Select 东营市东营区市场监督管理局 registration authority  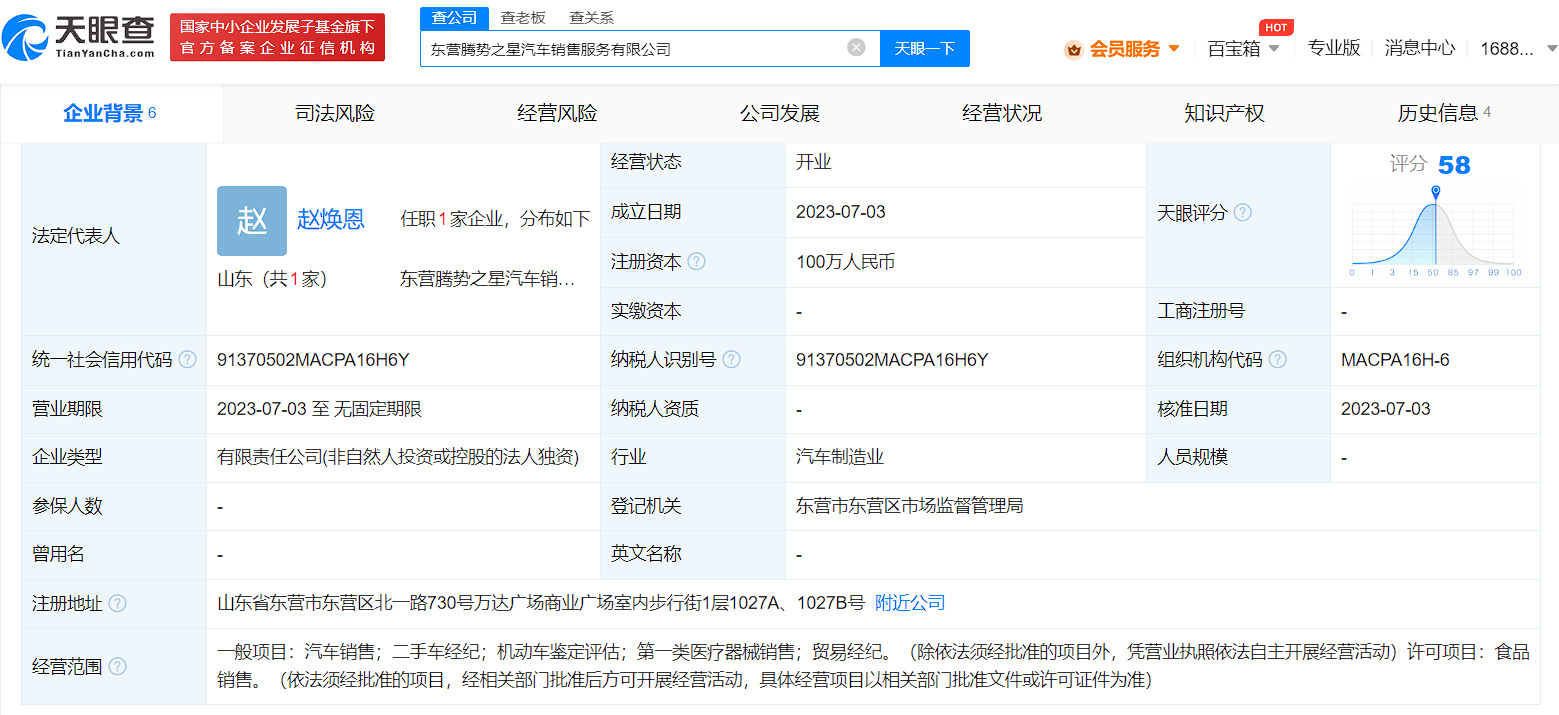910,506
